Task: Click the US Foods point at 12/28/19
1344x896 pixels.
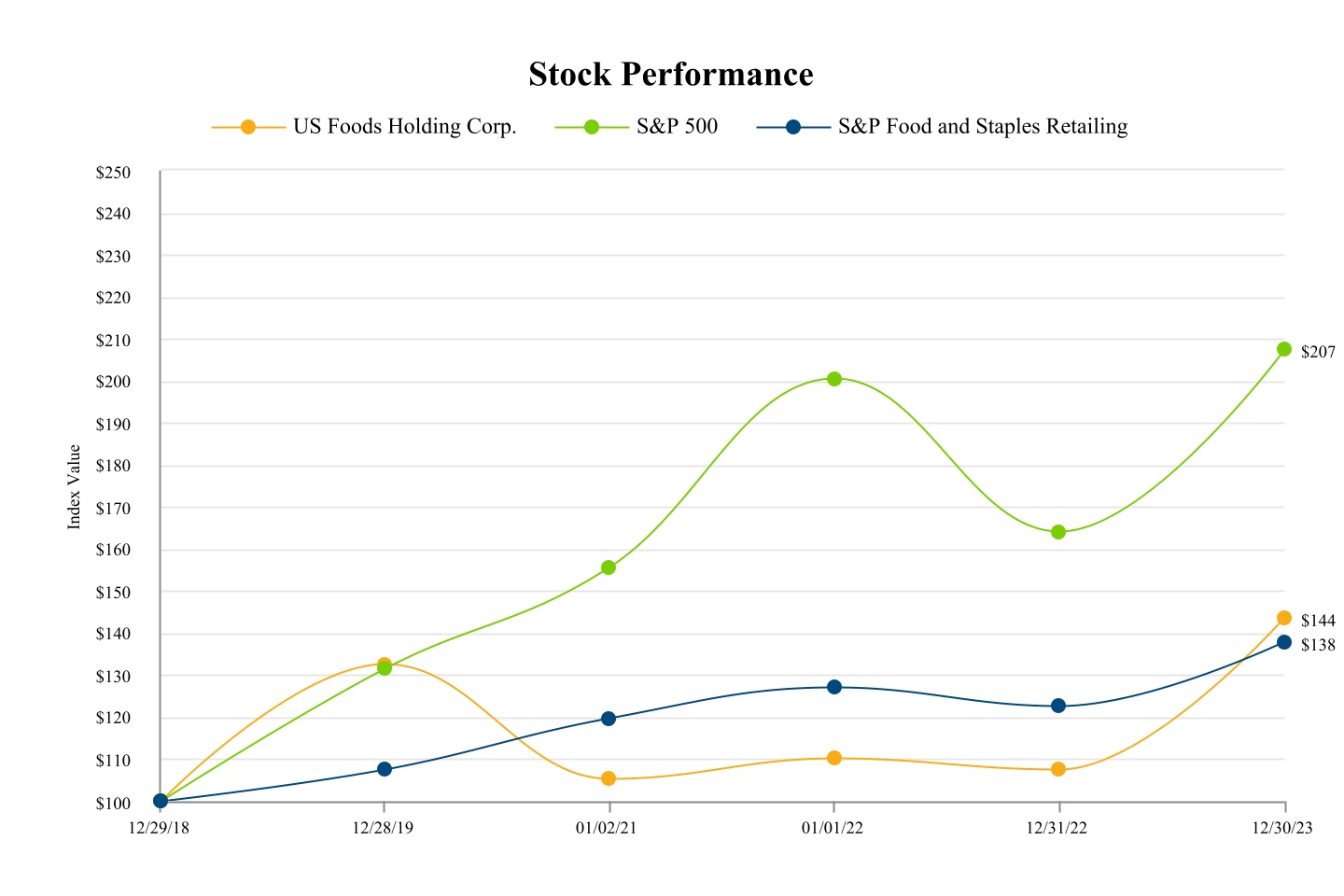Action: click(x=384, y=664)
